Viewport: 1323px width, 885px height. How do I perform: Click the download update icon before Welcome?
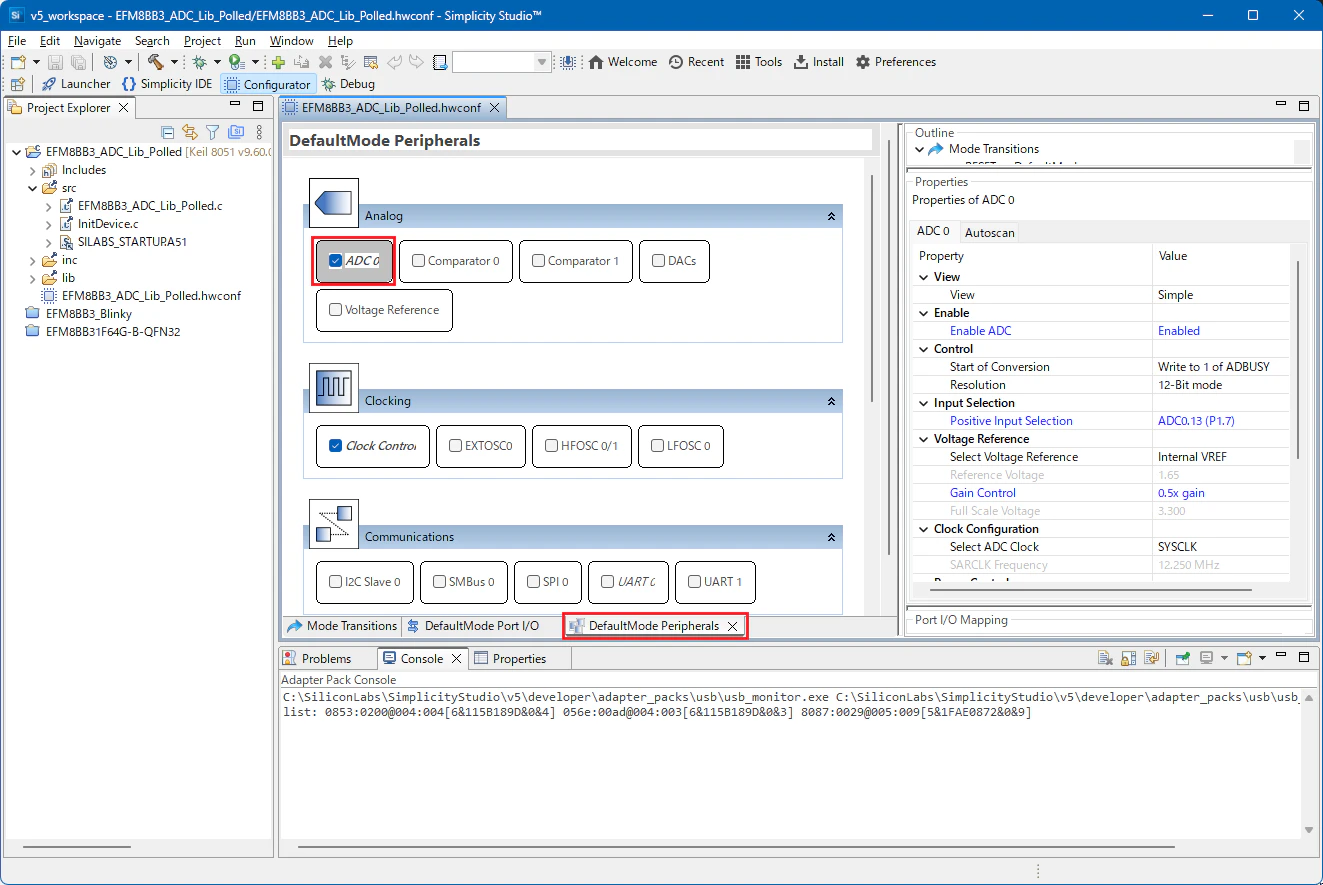coord(568,62)
